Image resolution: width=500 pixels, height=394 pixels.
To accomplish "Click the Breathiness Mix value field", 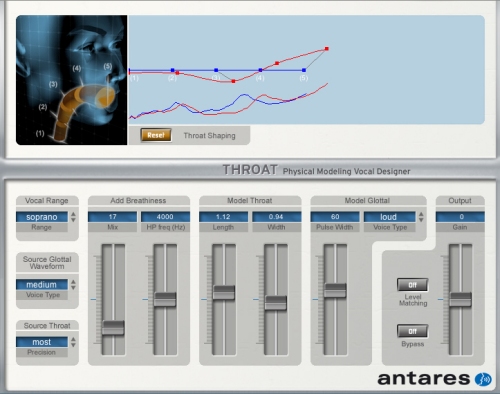I will pos(112,217).
